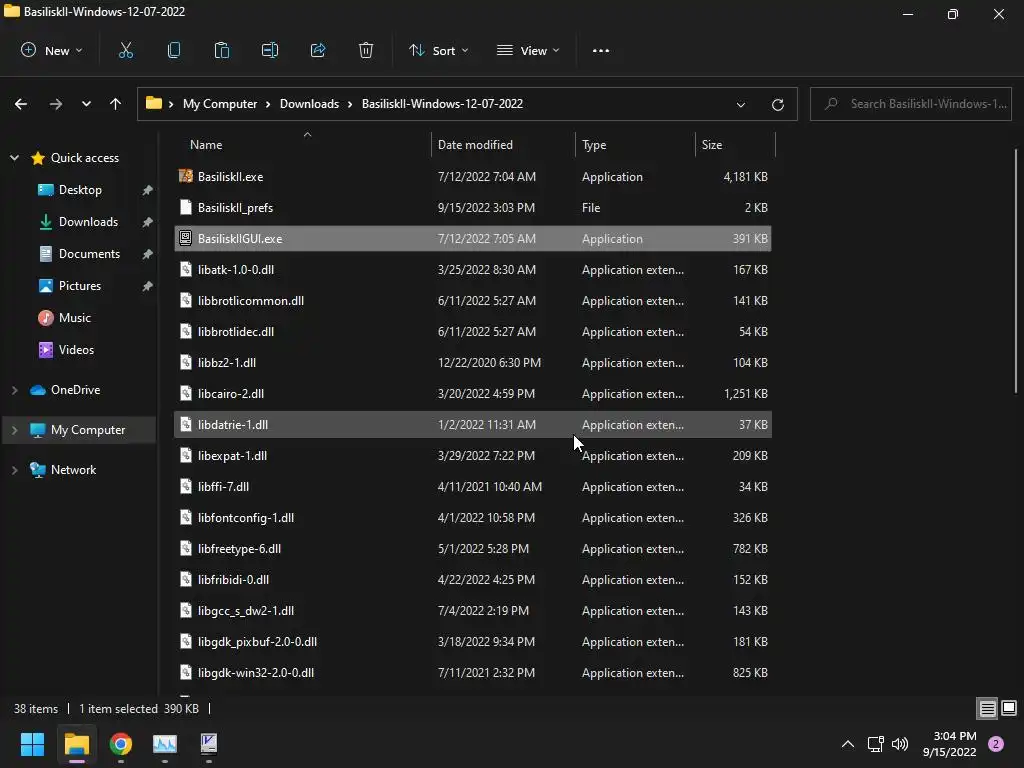This screenshot has width=1024, height=768.
Task: Click the BasiliskII.exe application icon
Action: click(x=185, y=176)
